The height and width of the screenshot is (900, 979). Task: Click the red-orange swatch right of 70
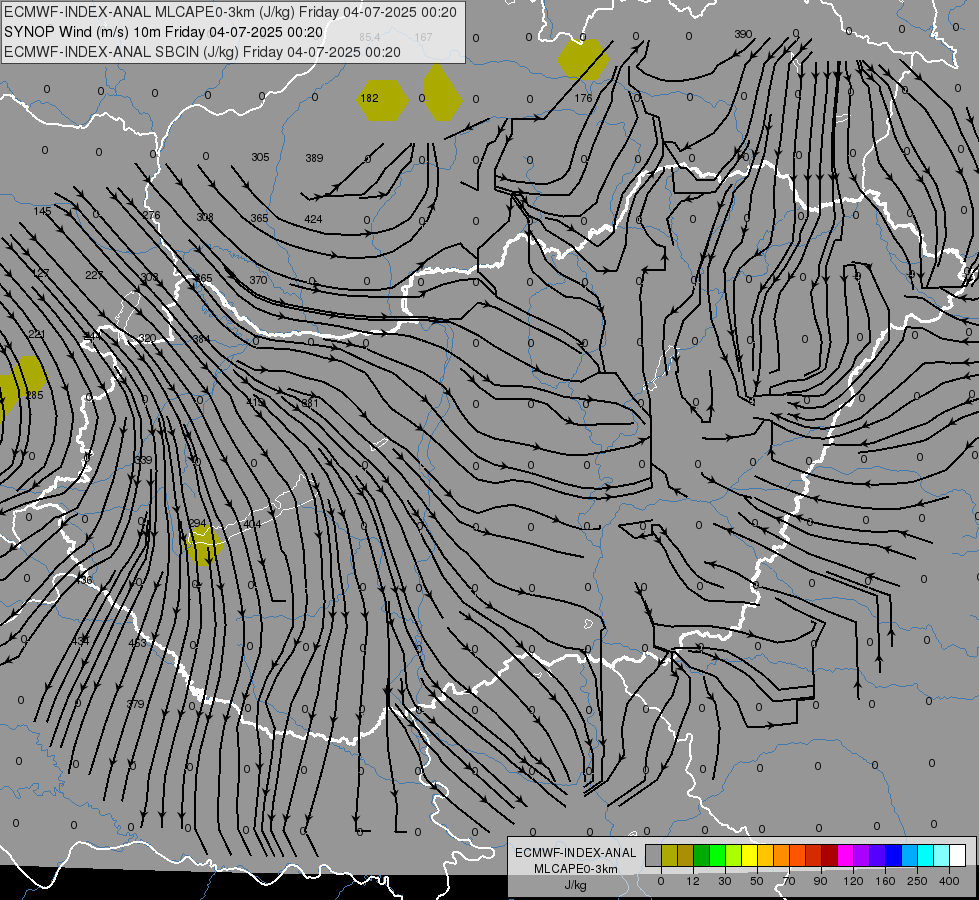(797, 856)
